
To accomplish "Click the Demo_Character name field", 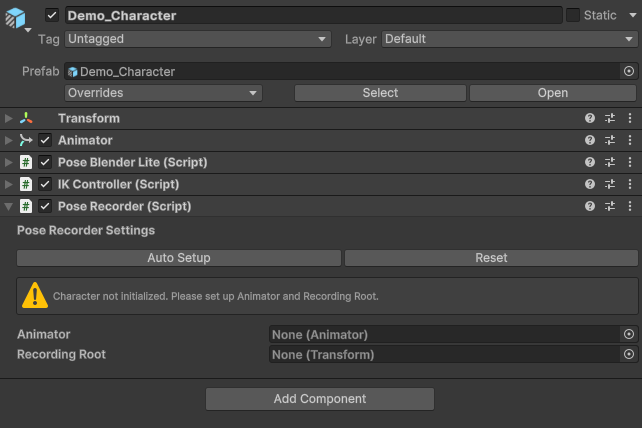I will 312,15.
